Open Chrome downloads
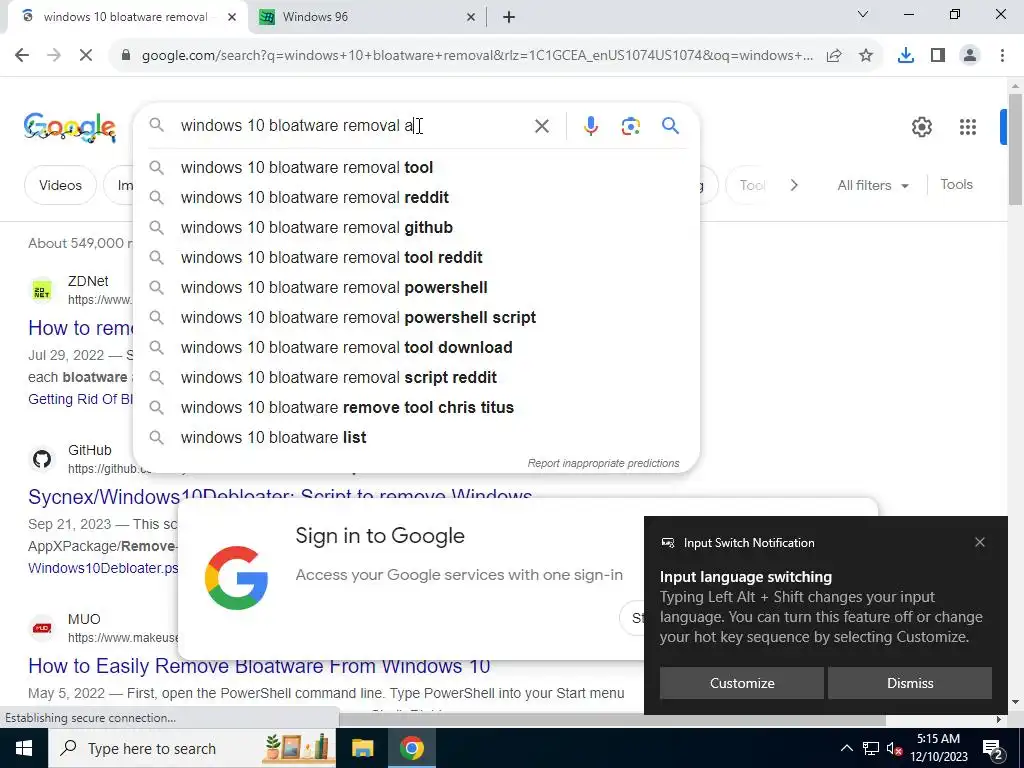The width and height of the screenshot is (1024, 768). click(x=906, y=56)
